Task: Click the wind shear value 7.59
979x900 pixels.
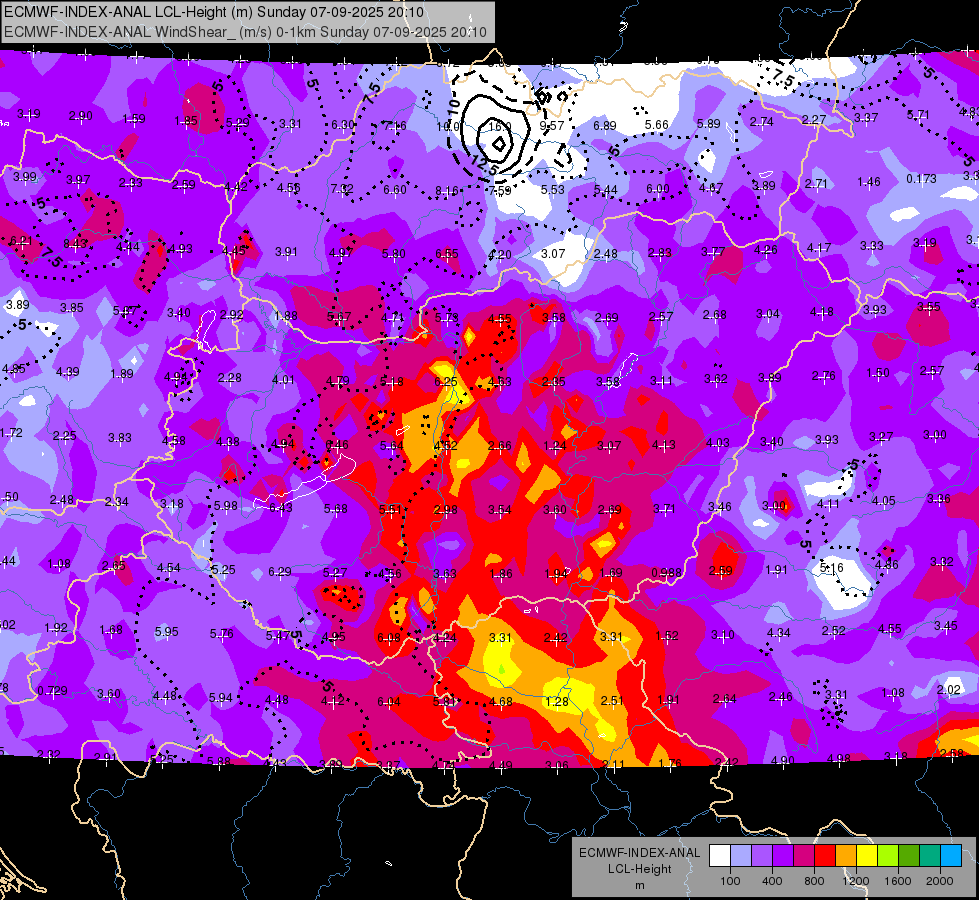Action: pyautogui.click(x=499, y=190)
